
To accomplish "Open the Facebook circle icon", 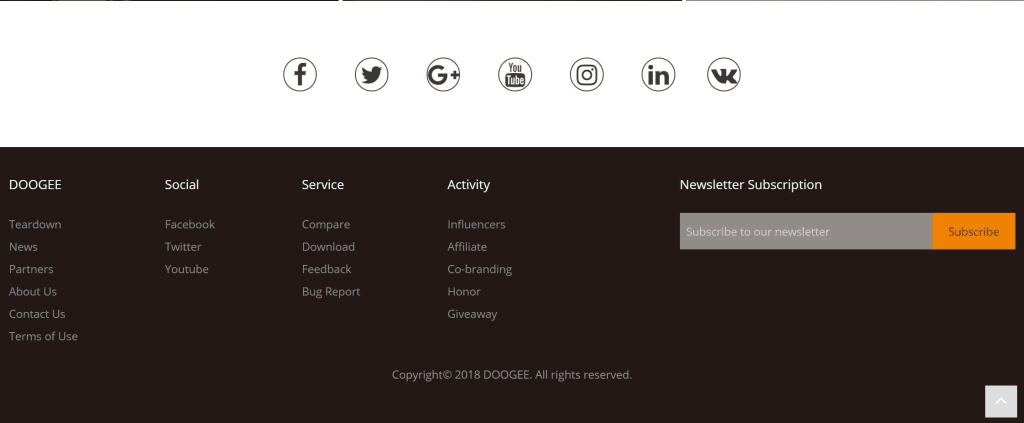I will coord(300,74).
